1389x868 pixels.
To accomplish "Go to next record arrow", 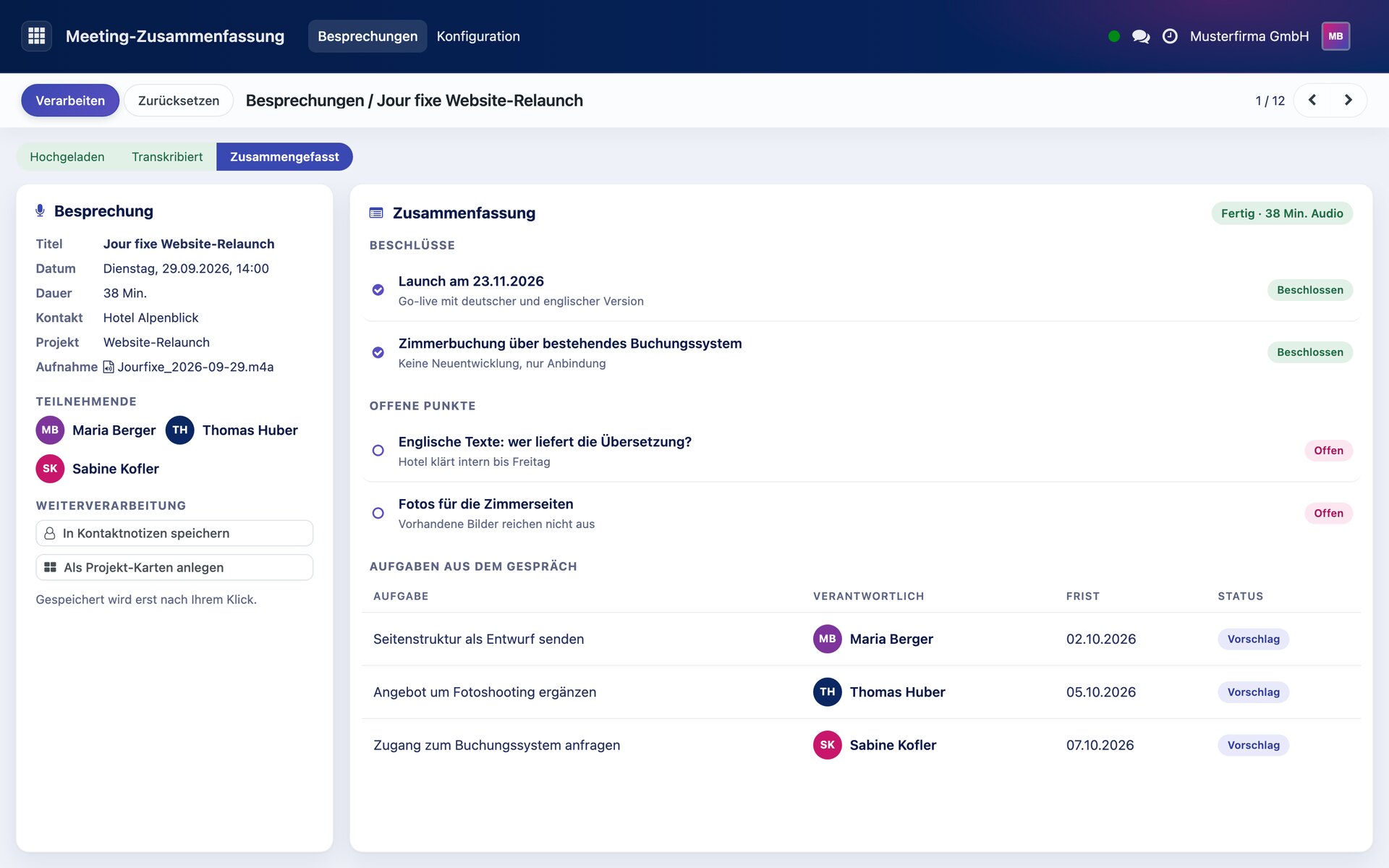I will 1348,100.
